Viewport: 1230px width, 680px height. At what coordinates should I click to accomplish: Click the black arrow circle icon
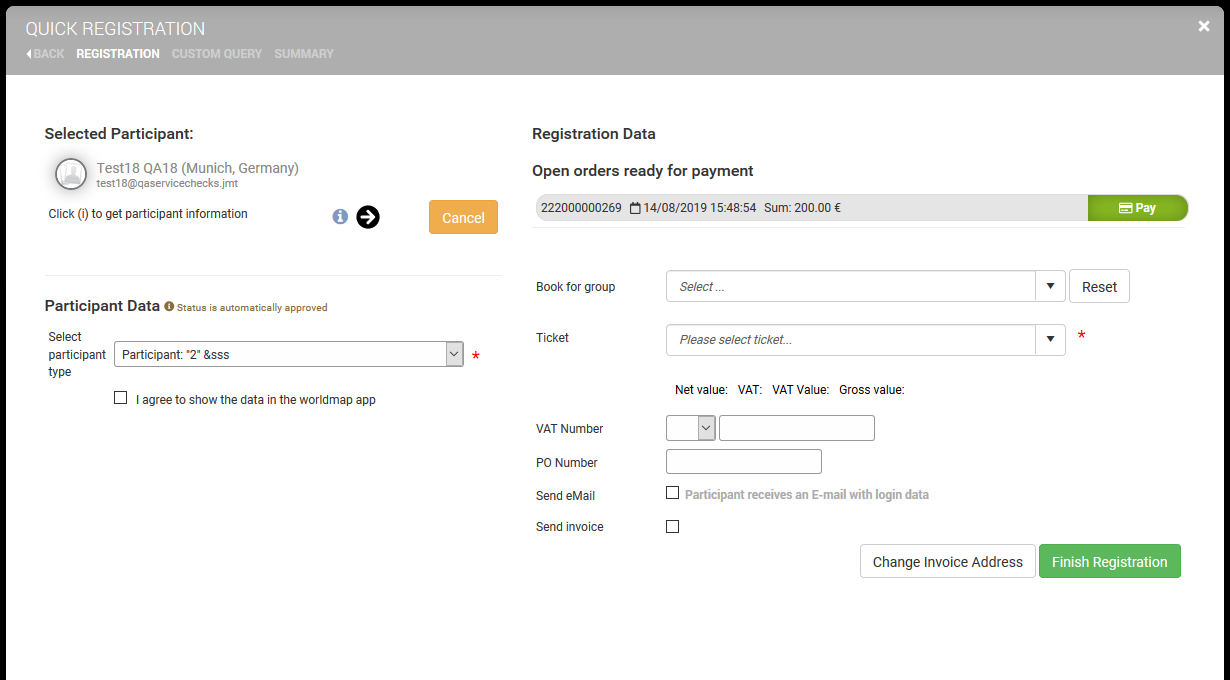point(368,217)
